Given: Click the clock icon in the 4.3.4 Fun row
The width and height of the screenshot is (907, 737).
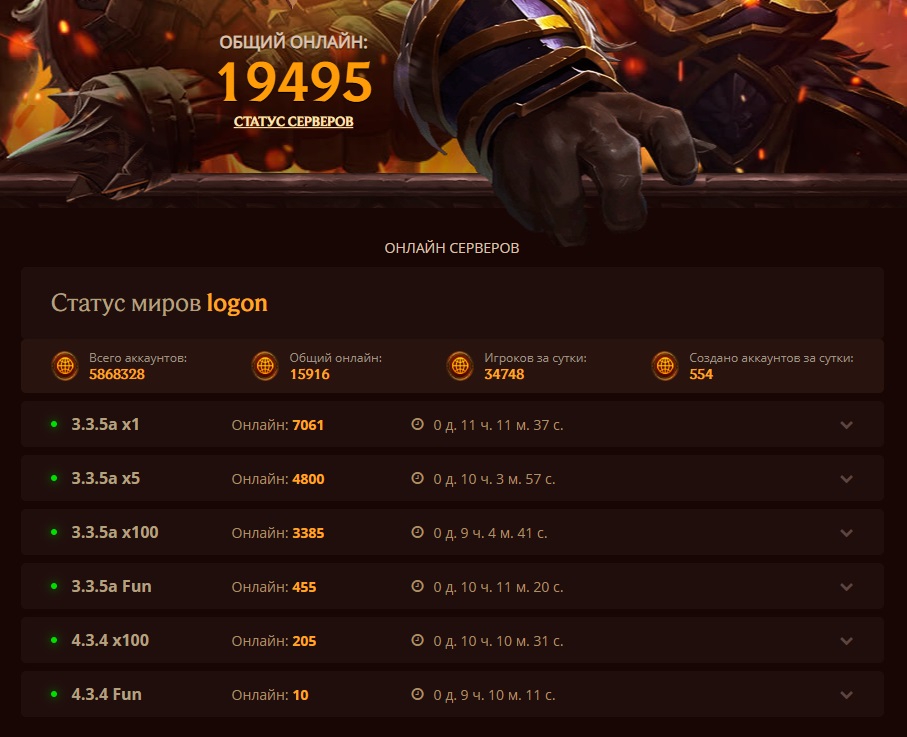Looking at the screenshot, I should click(417, 694).
